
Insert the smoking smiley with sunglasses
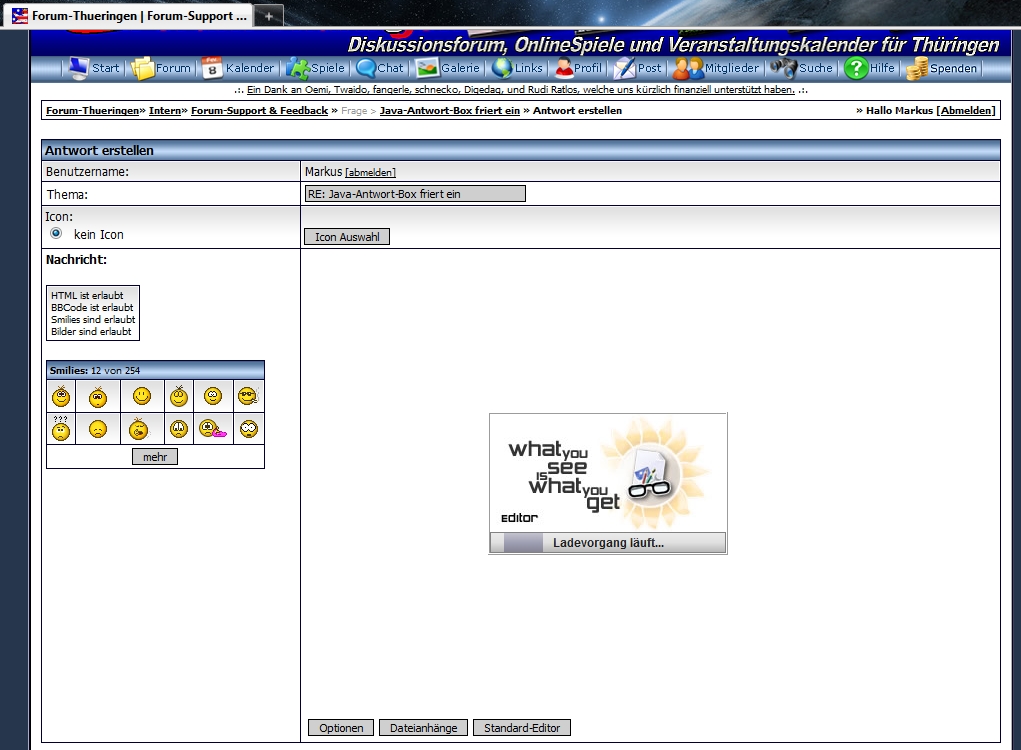point(248,397)
